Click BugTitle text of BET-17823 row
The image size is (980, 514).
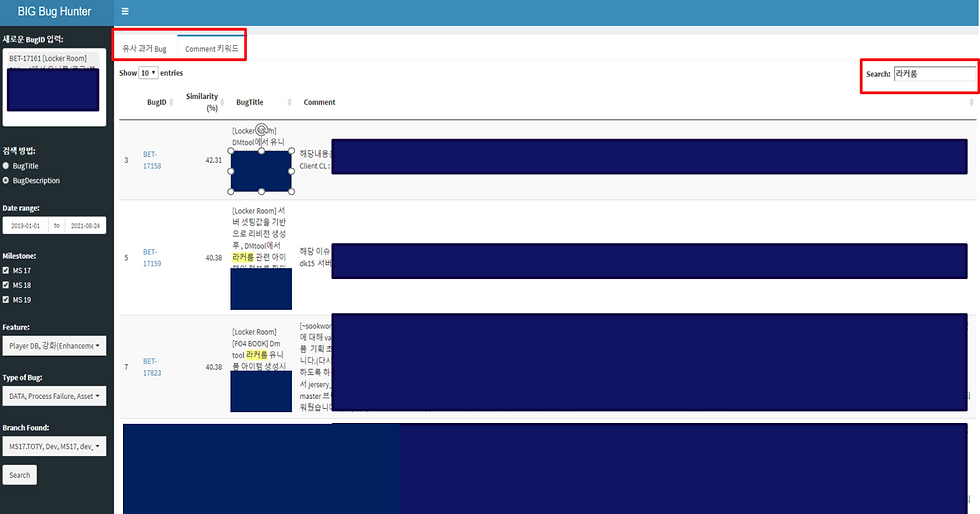[259, 349]
